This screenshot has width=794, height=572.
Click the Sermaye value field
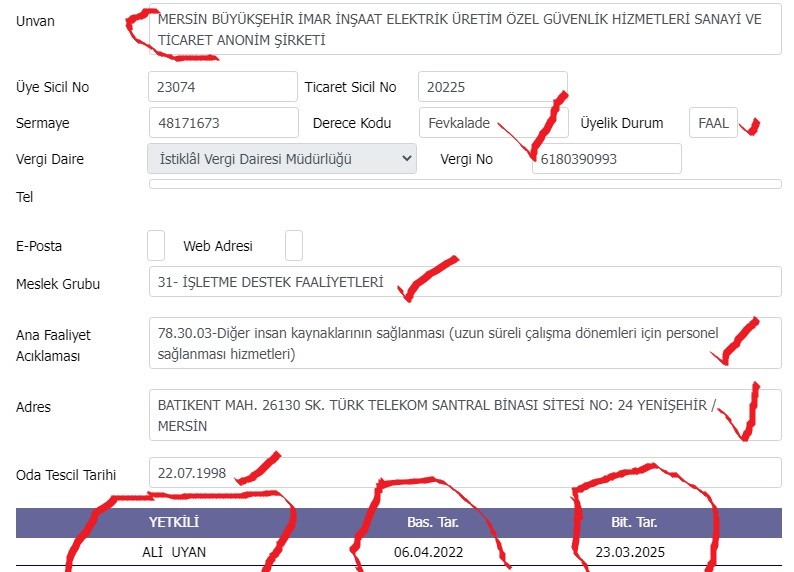click(x=223, y=122)
